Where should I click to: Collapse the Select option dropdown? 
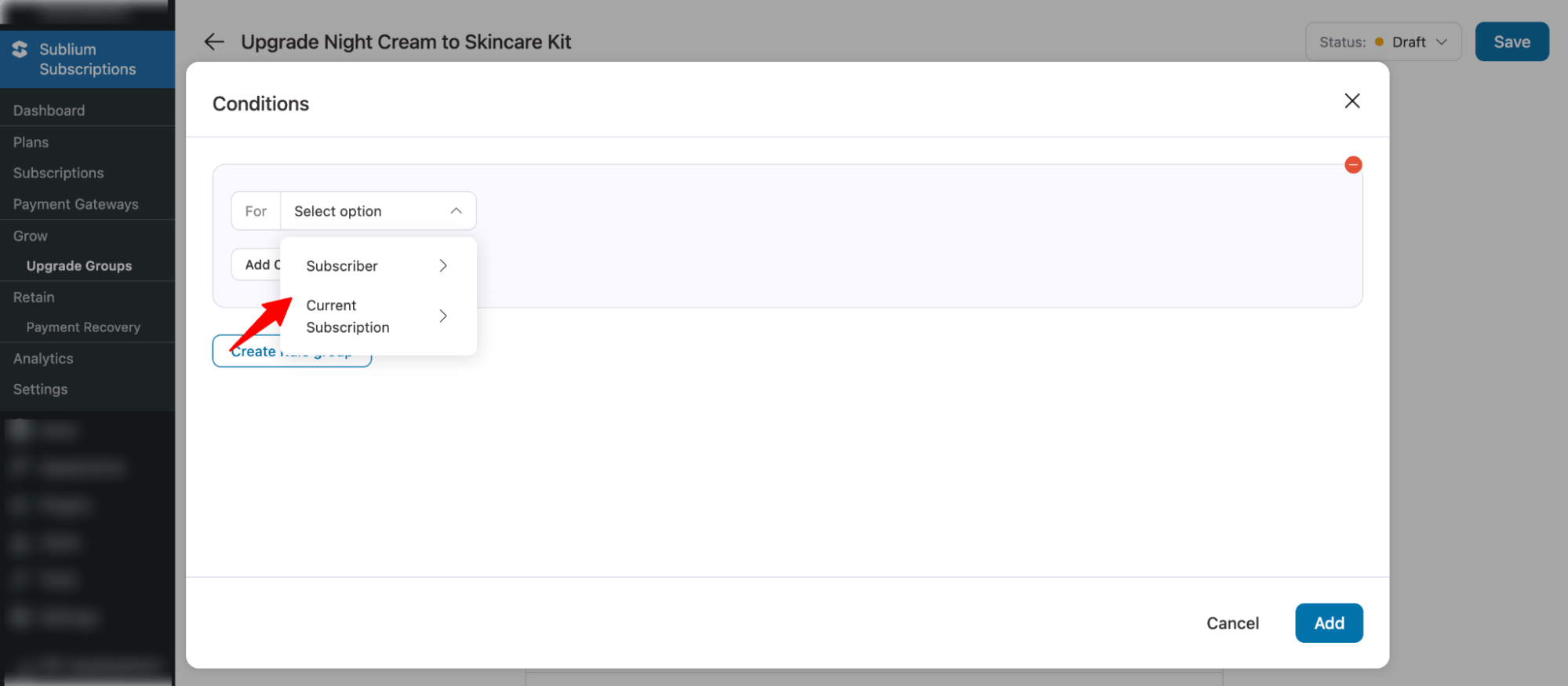(456, 211)
